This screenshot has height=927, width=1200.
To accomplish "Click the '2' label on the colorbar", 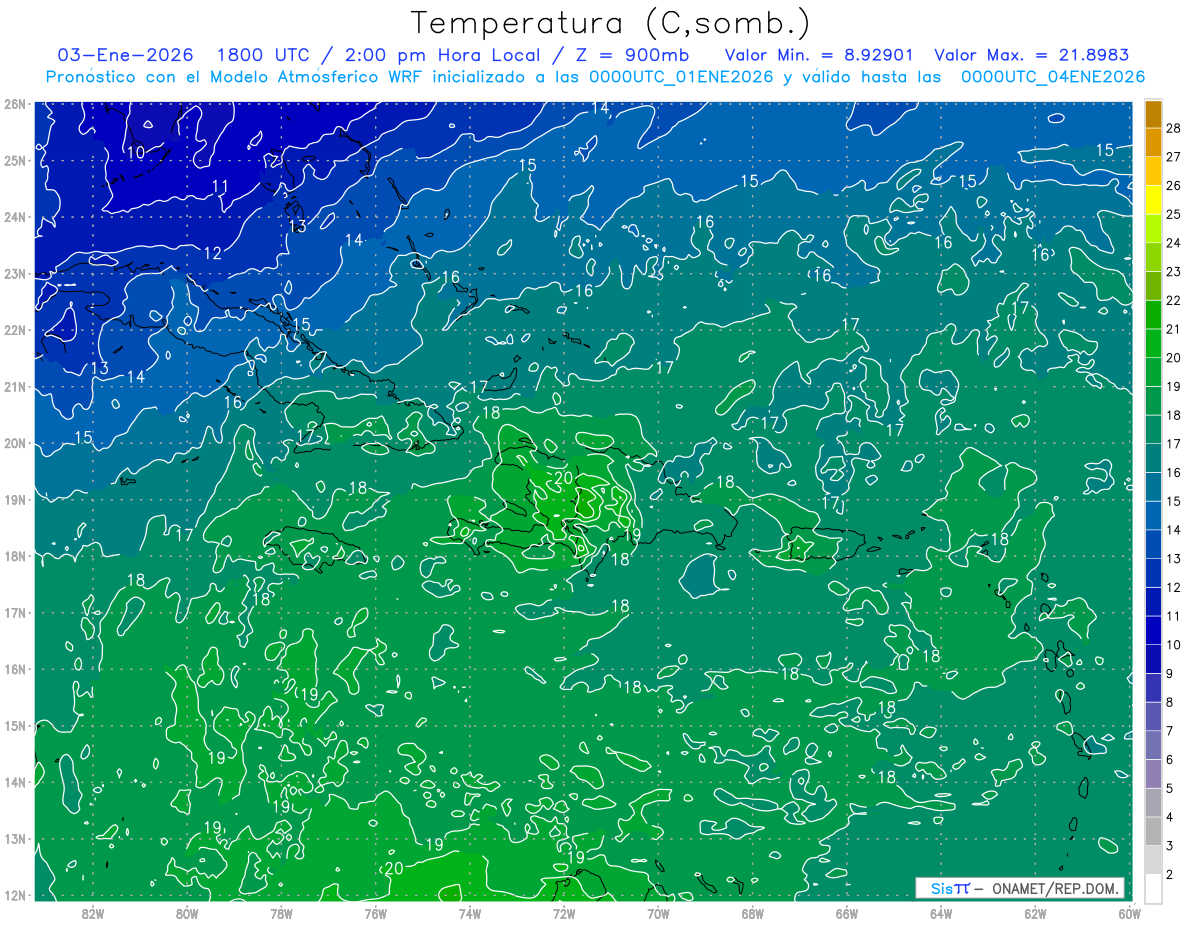I will point(1171,874).
